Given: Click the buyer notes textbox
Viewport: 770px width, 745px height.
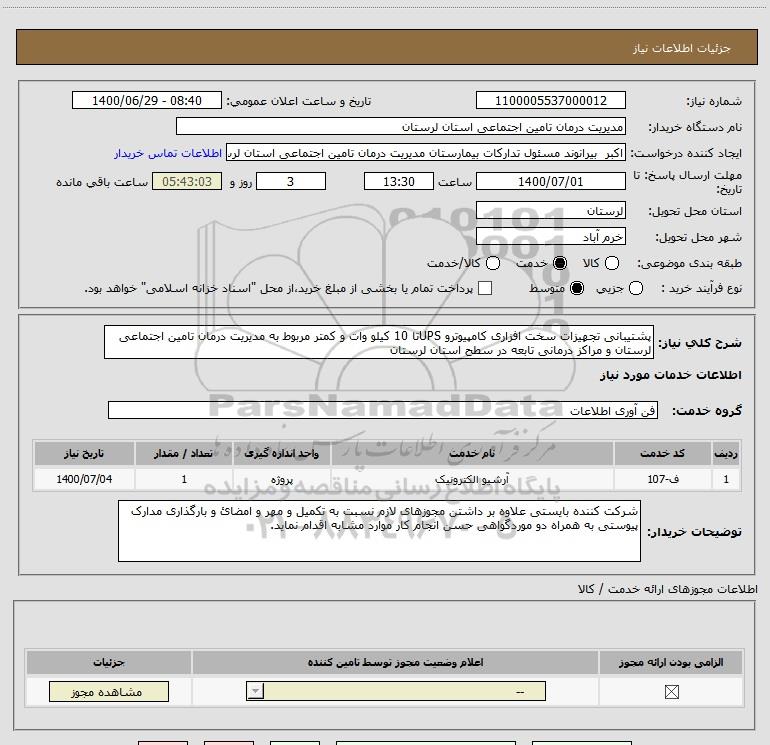Looking at the screenshot, I should 379,531.
